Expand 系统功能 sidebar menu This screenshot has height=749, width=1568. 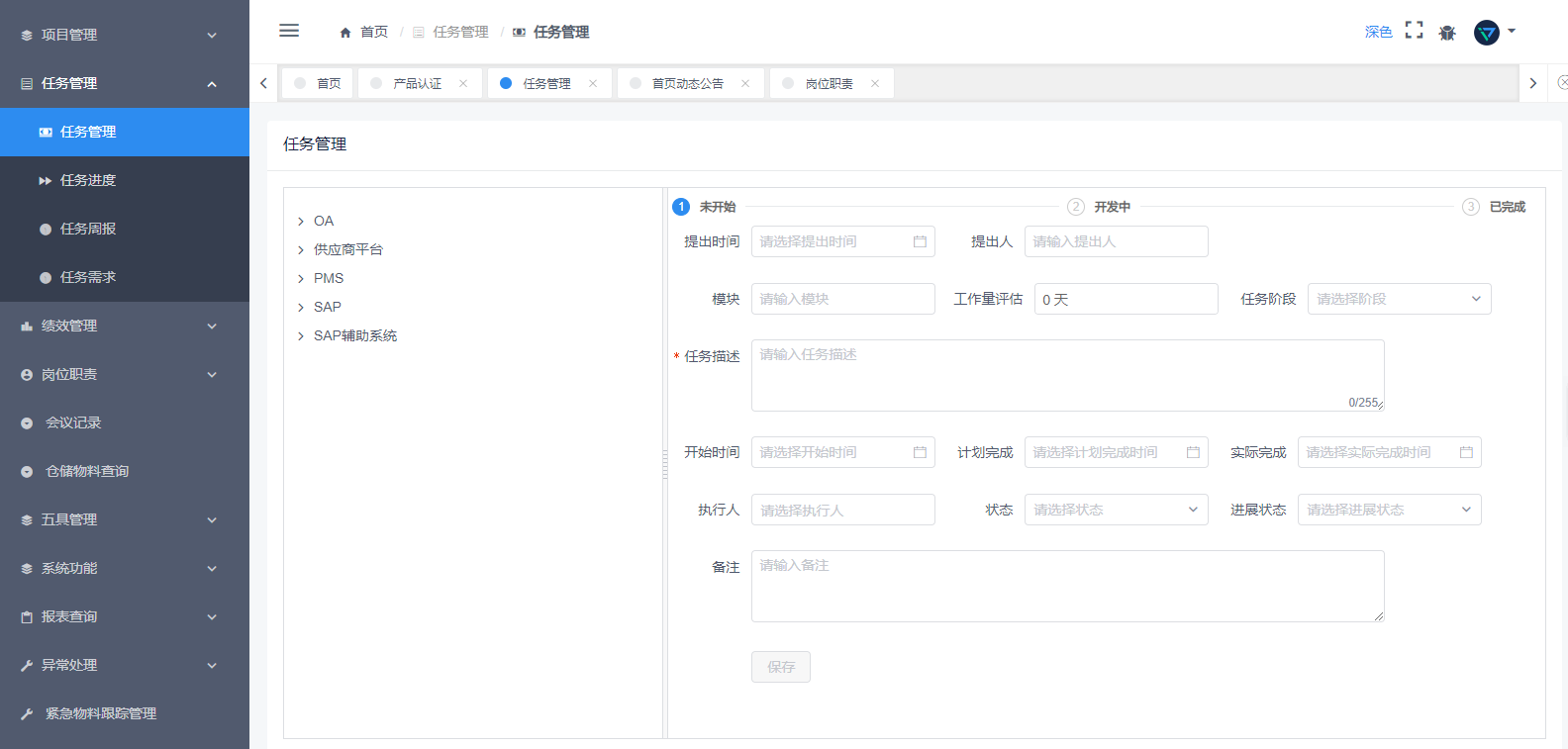pyautogui.click(x=125, y=568)
